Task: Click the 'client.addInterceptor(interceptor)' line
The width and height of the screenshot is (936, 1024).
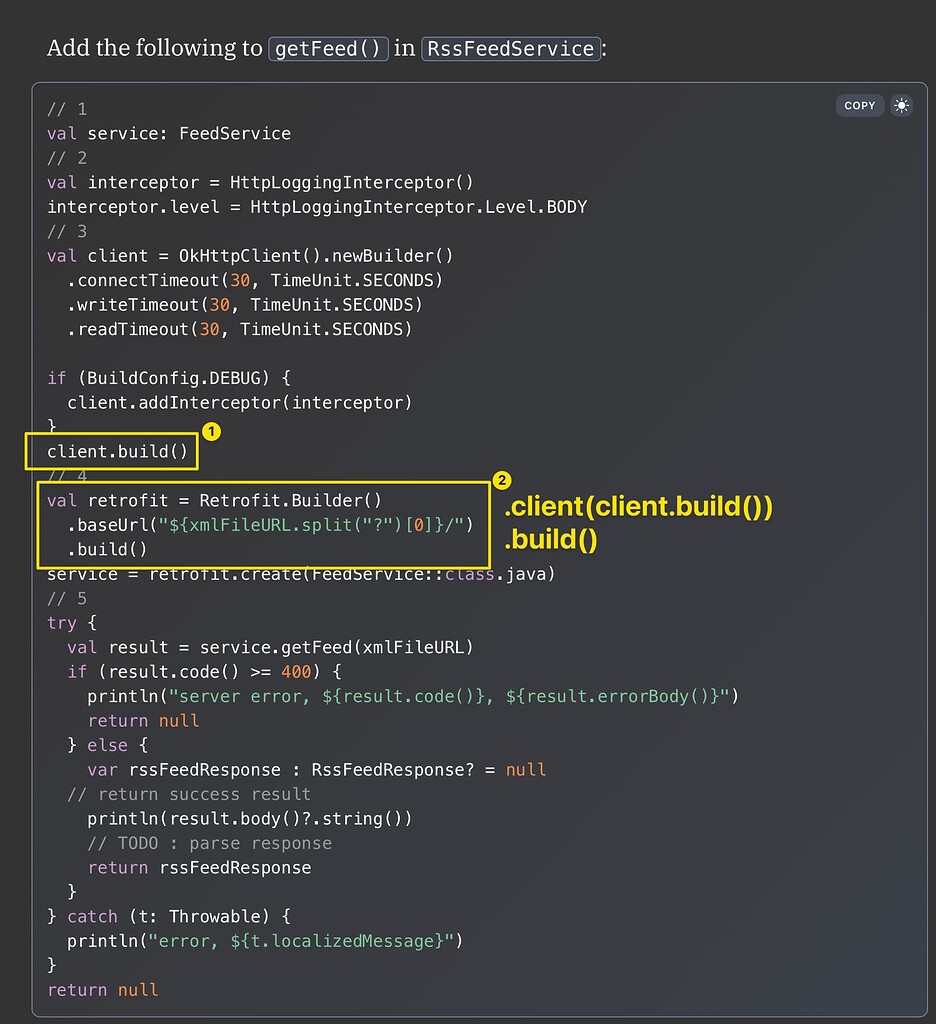Action: coord(240,403)
